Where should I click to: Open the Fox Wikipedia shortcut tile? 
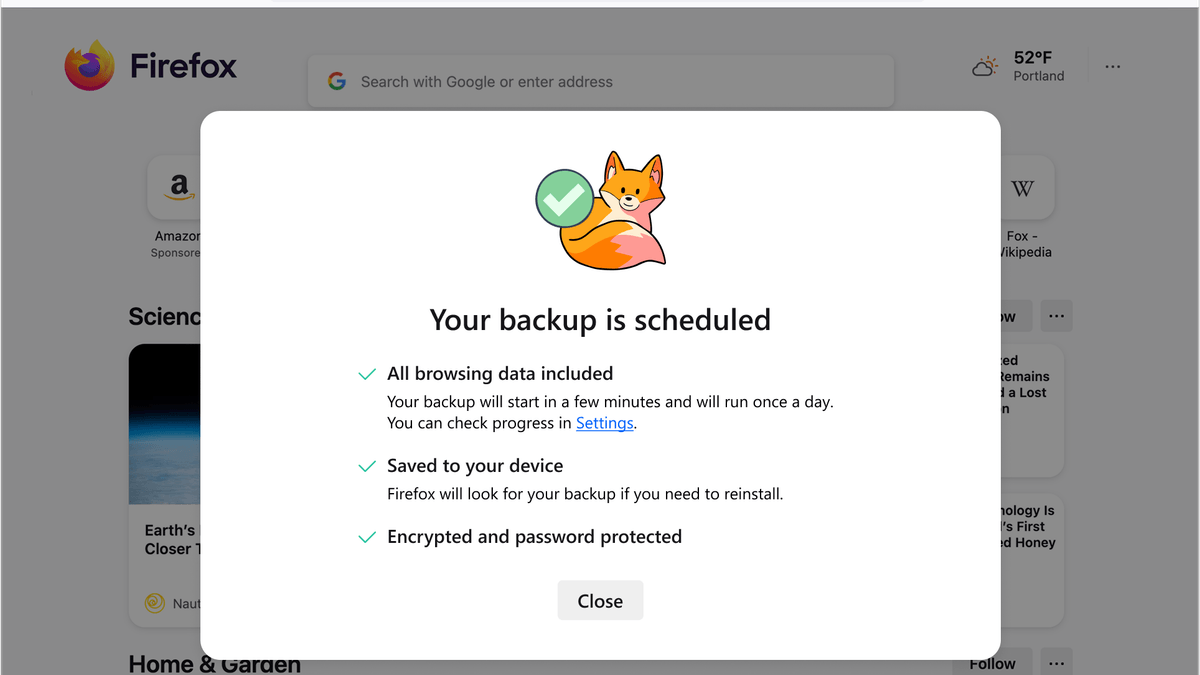[1025, 187]
